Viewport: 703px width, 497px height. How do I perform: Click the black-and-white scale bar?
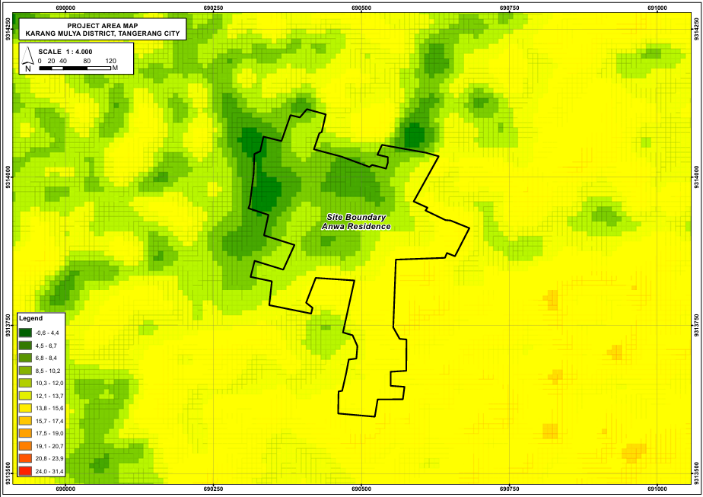(75, 68)
